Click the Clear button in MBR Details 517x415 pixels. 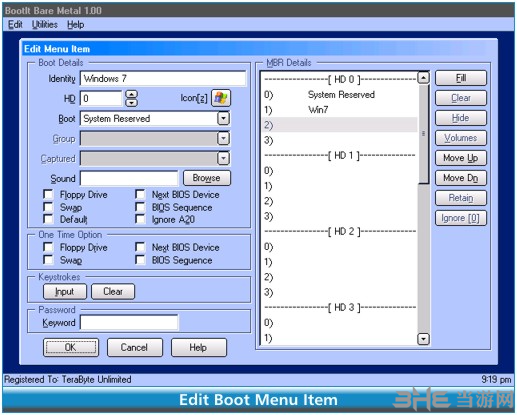(x=461, y=98)
